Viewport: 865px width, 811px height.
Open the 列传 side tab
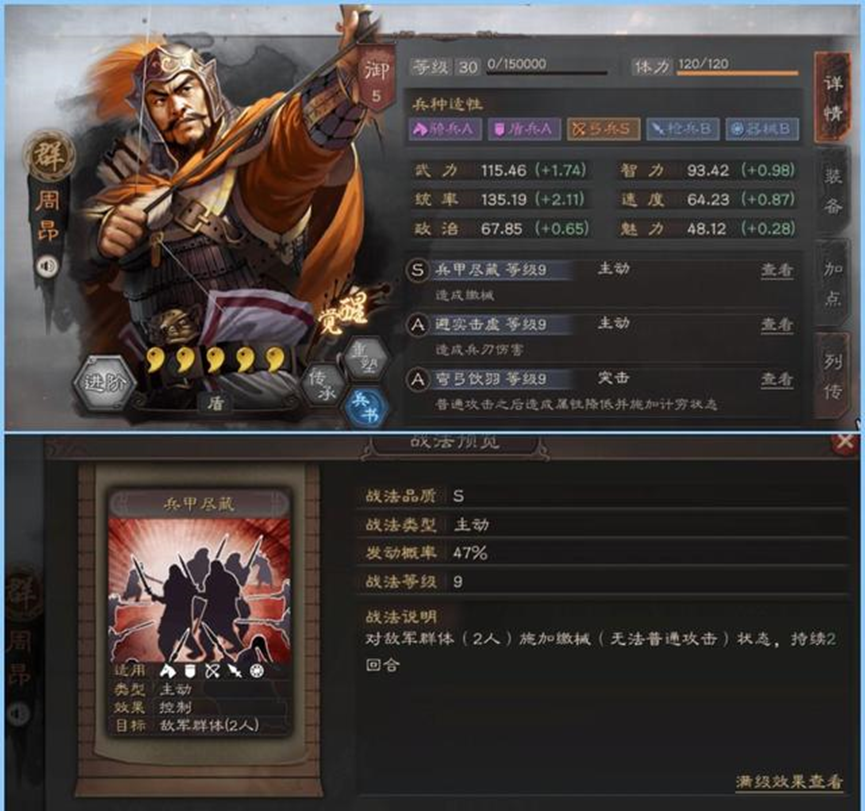click(x=833, y=377)
